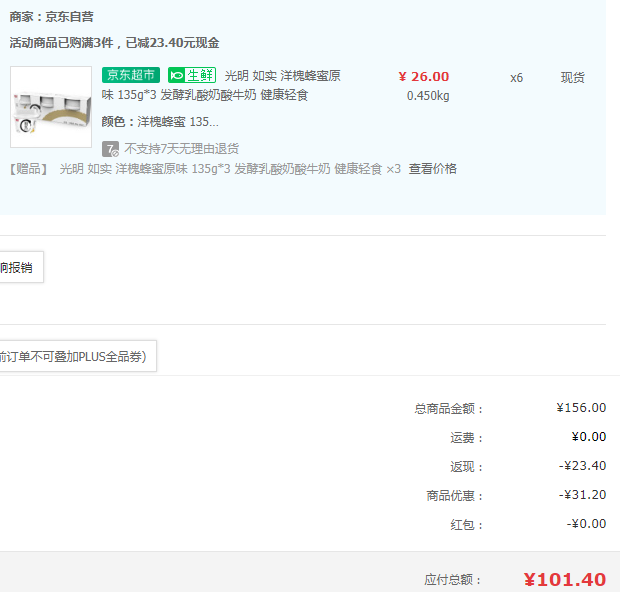Select weight value 0.450kg

(x=428, y=96)
